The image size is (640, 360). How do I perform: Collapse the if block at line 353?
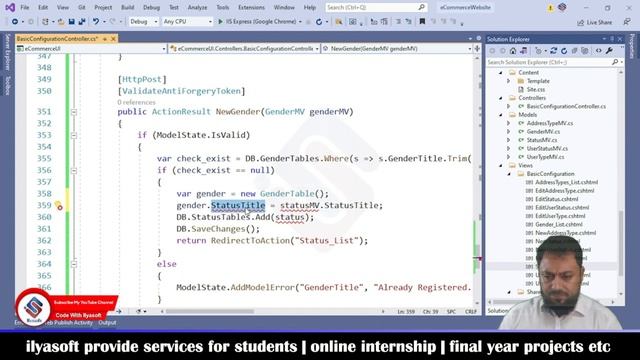coord(74,135)
